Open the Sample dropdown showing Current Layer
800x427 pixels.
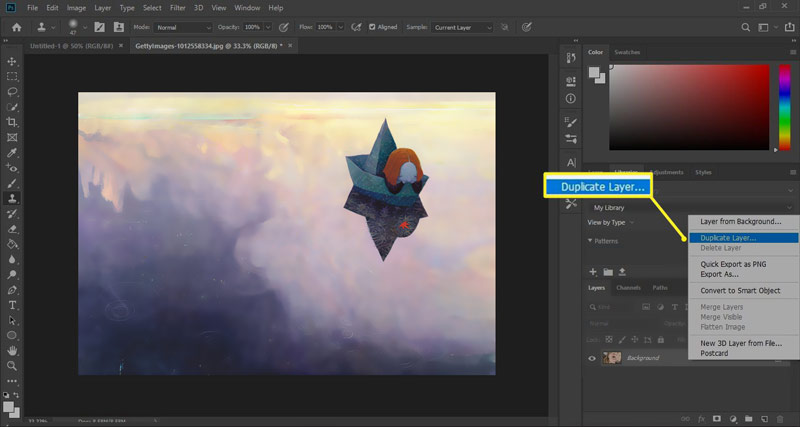pos(462,27)
